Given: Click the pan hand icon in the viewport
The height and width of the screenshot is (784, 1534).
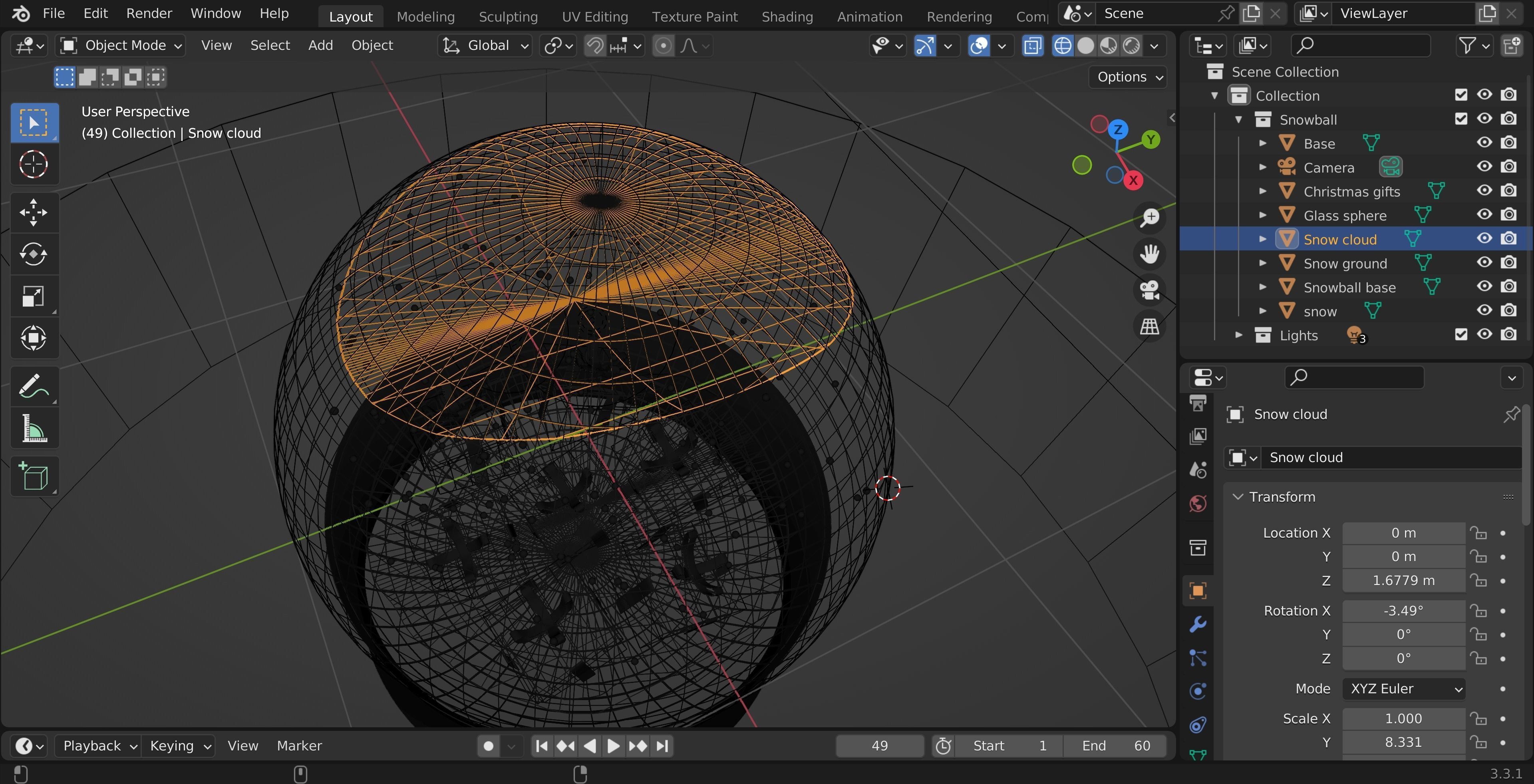Looking at the screenshot, I should (x=1149, y=254).
